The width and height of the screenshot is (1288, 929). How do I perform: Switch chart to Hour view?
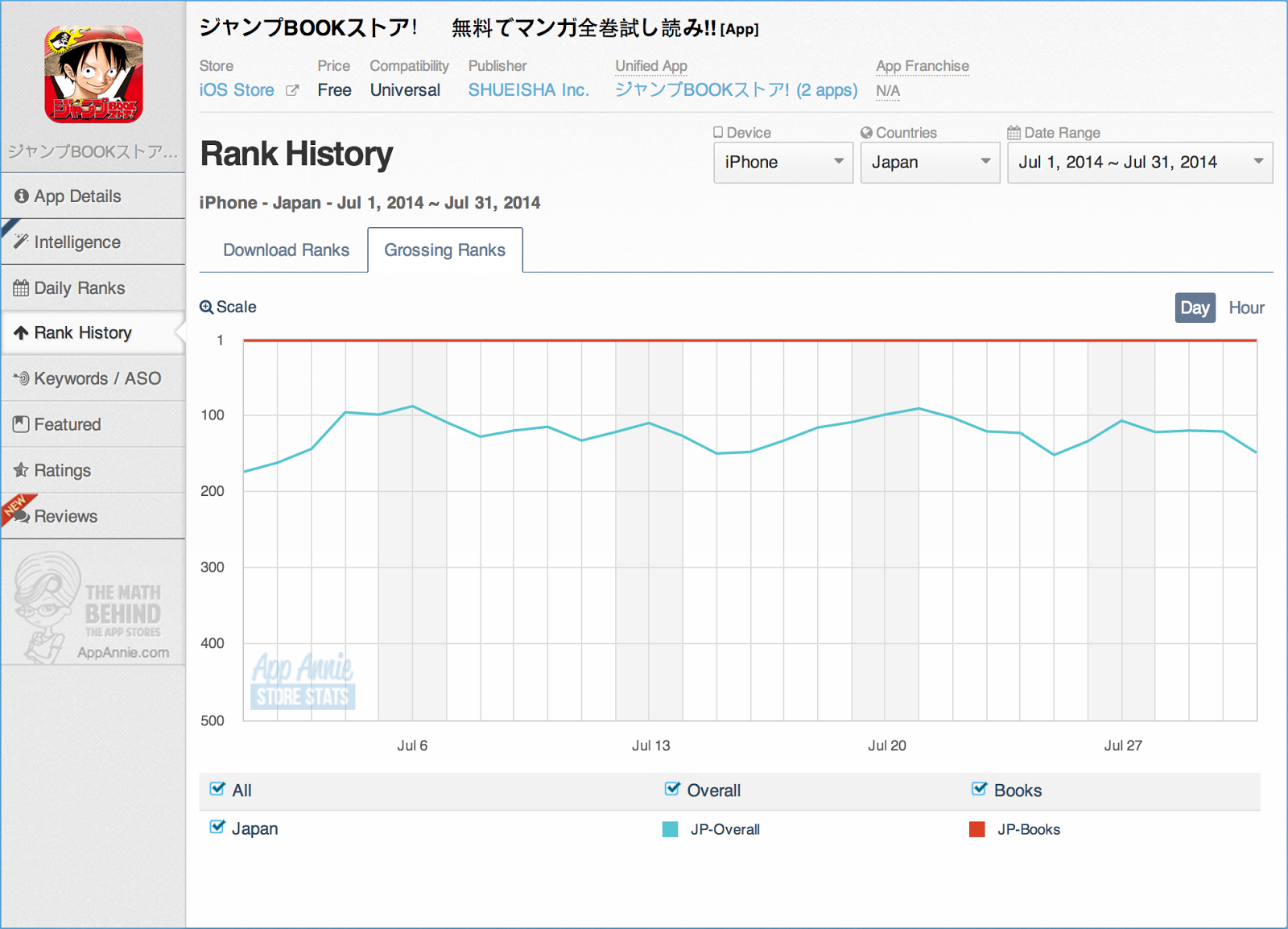[1246, 308]
